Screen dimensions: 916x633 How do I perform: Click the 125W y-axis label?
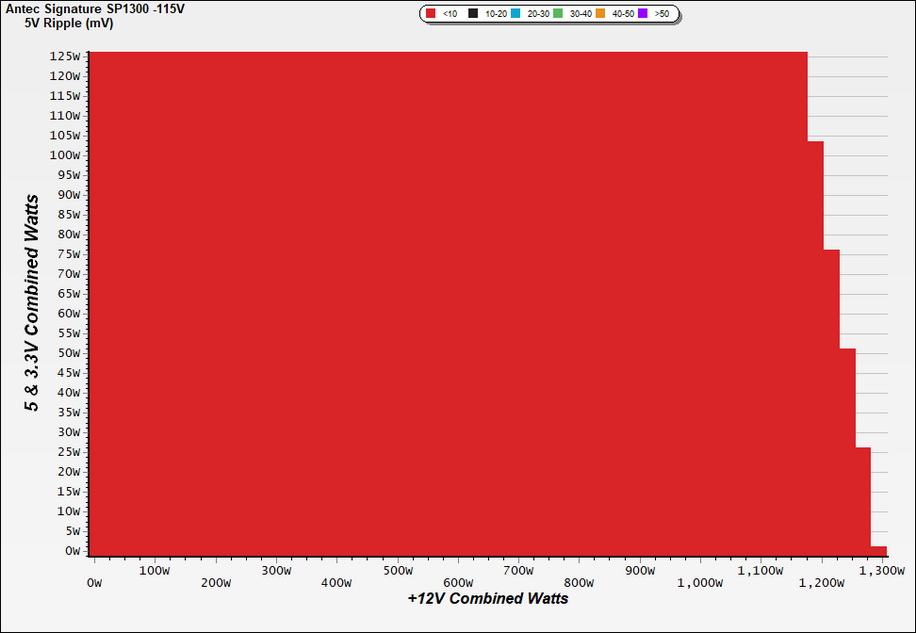point(65,56)
